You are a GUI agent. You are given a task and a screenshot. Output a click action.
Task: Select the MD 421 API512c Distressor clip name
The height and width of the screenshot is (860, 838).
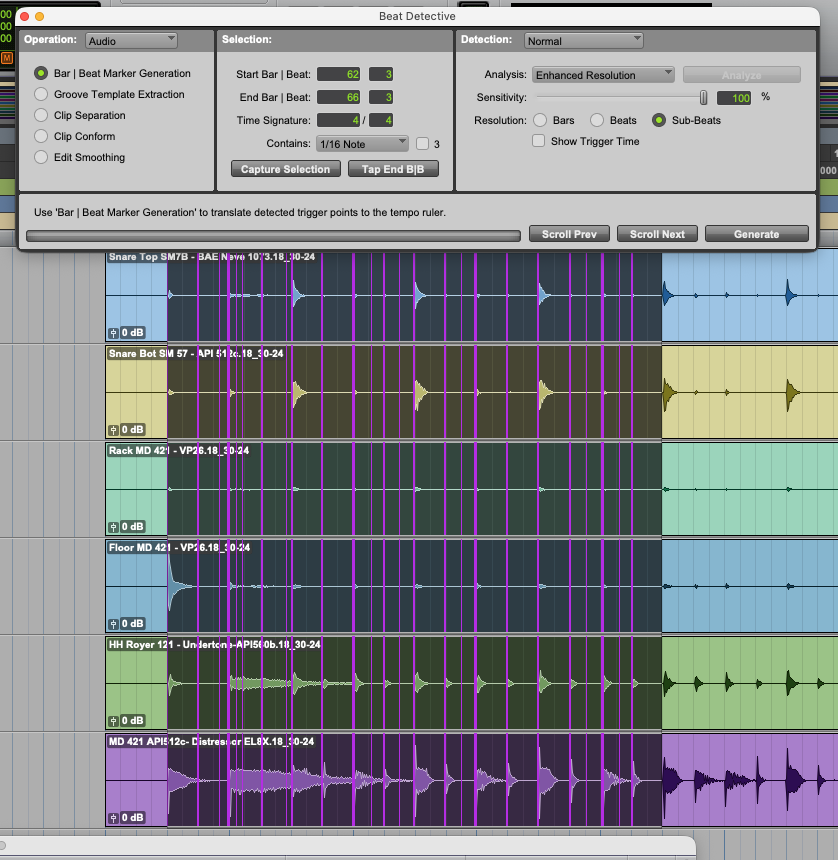coord(211,742)
